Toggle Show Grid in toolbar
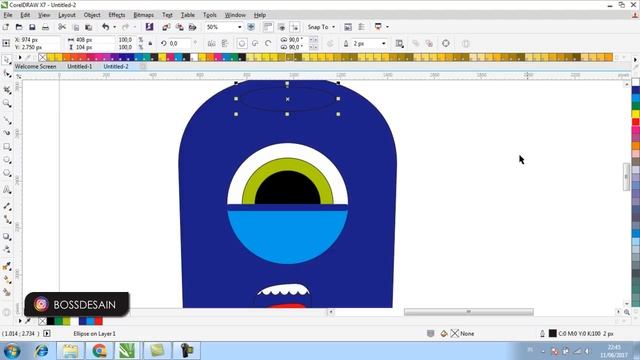This screenshot has width=640, height=360. coord(281,27)
